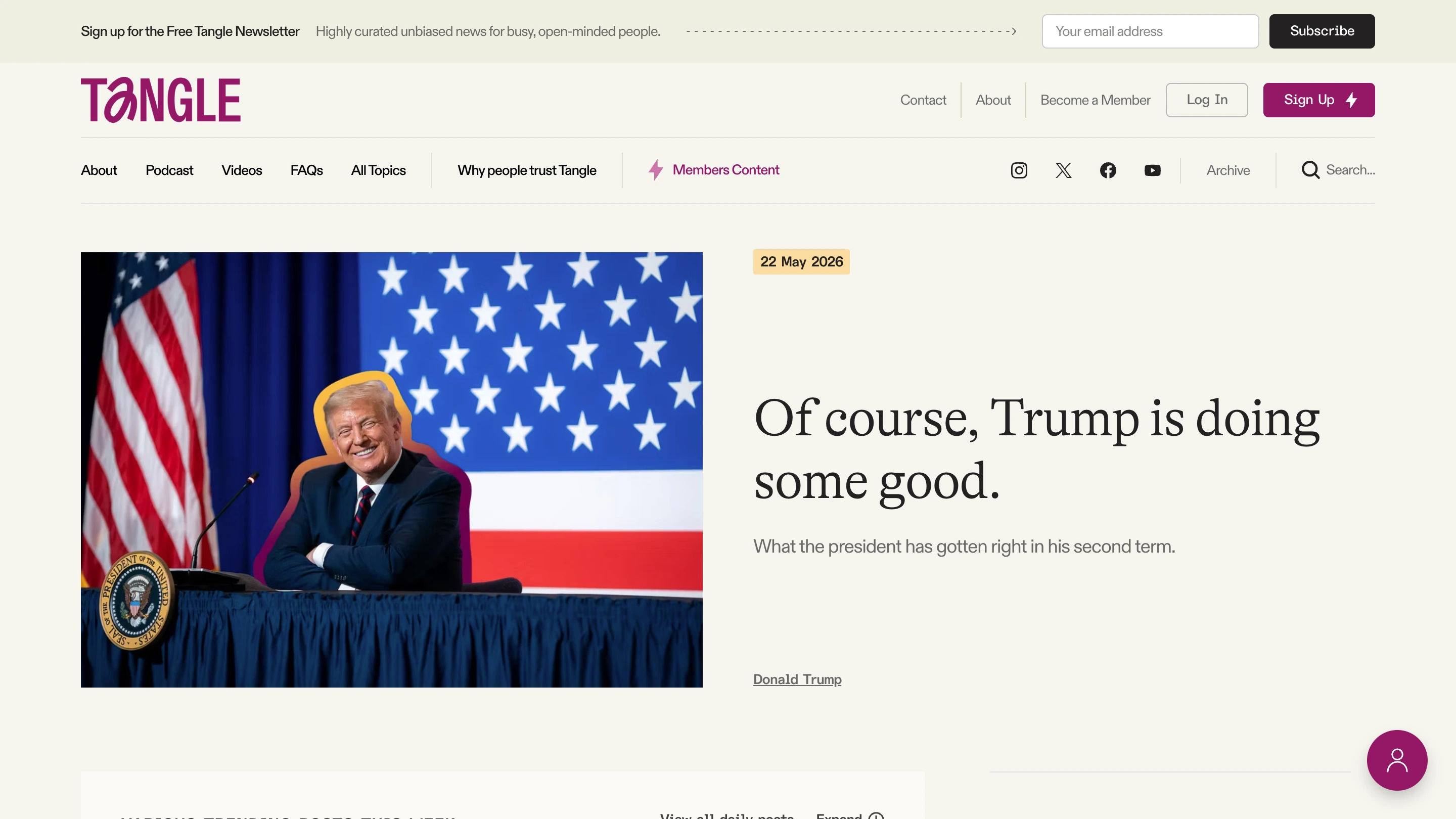This screenshot has width=1456, height=819.
Task: Click the purple Sign Up button
Action: [1318, 100]
